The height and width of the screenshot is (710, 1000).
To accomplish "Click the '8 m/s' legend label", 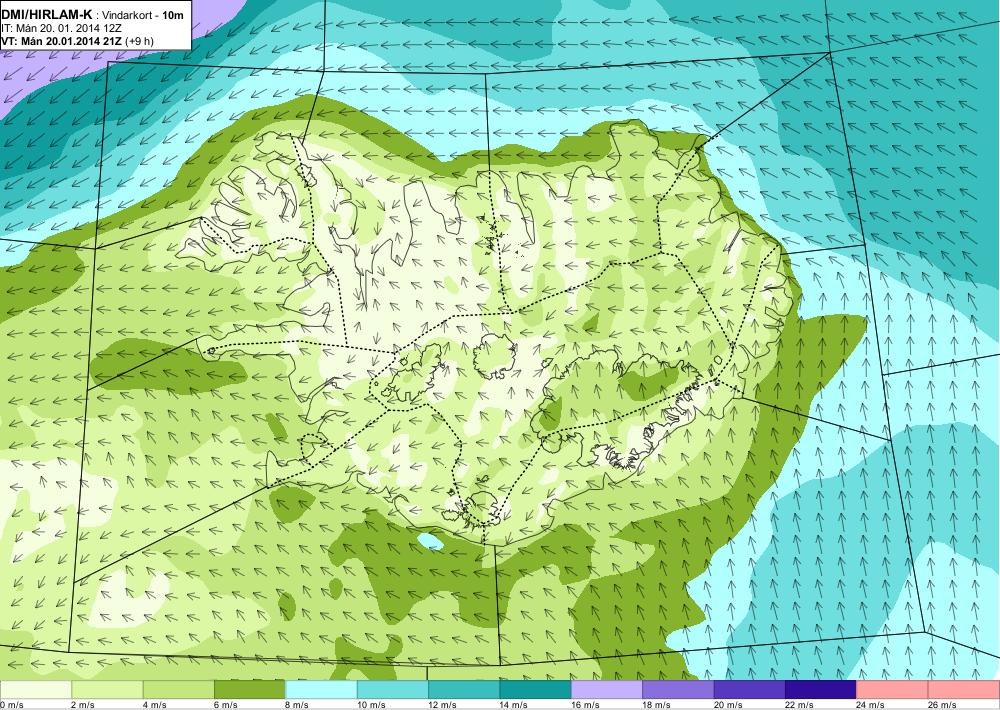I will tap(297, 705).
